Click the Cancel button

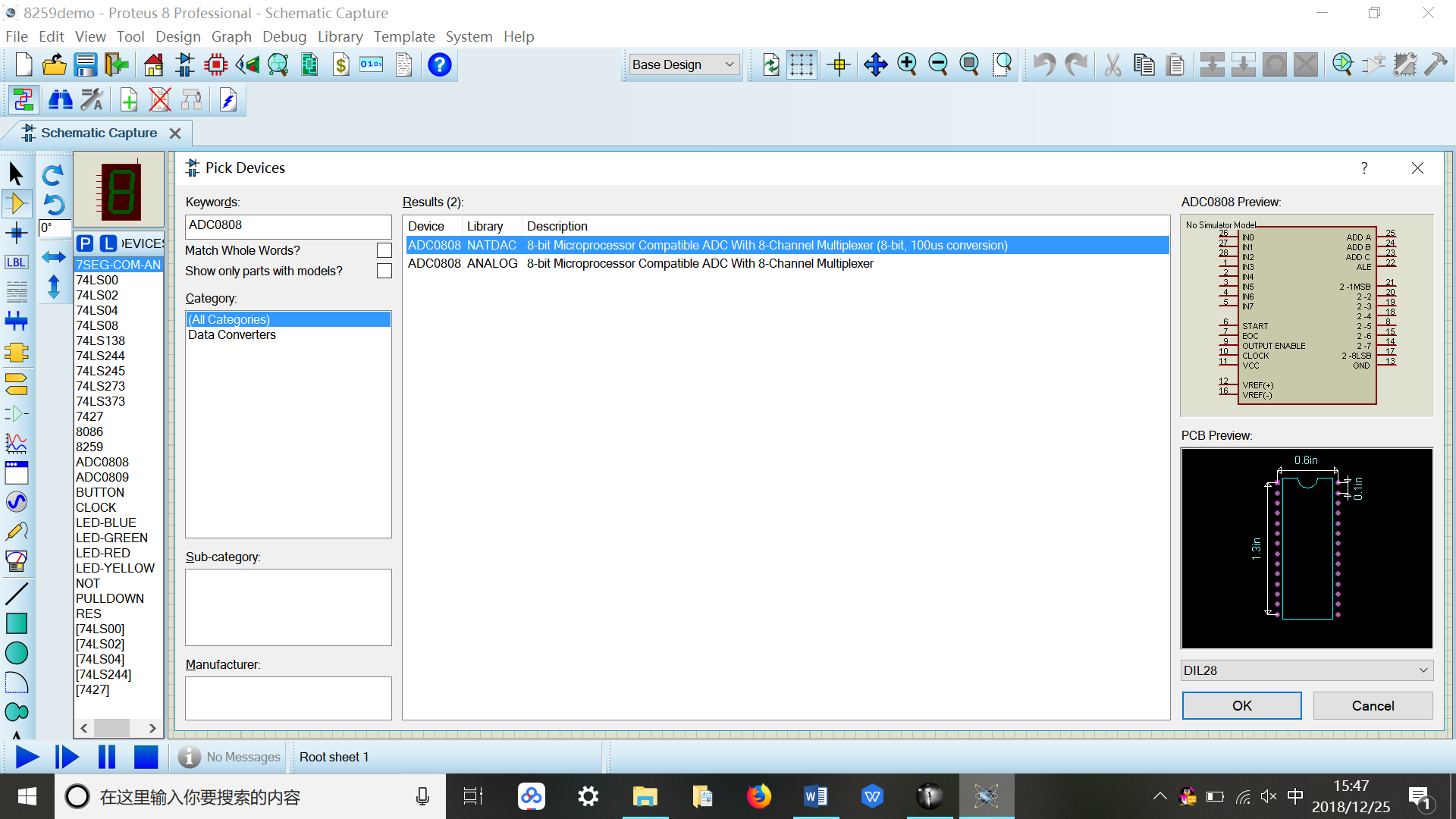click(1373, 706)
